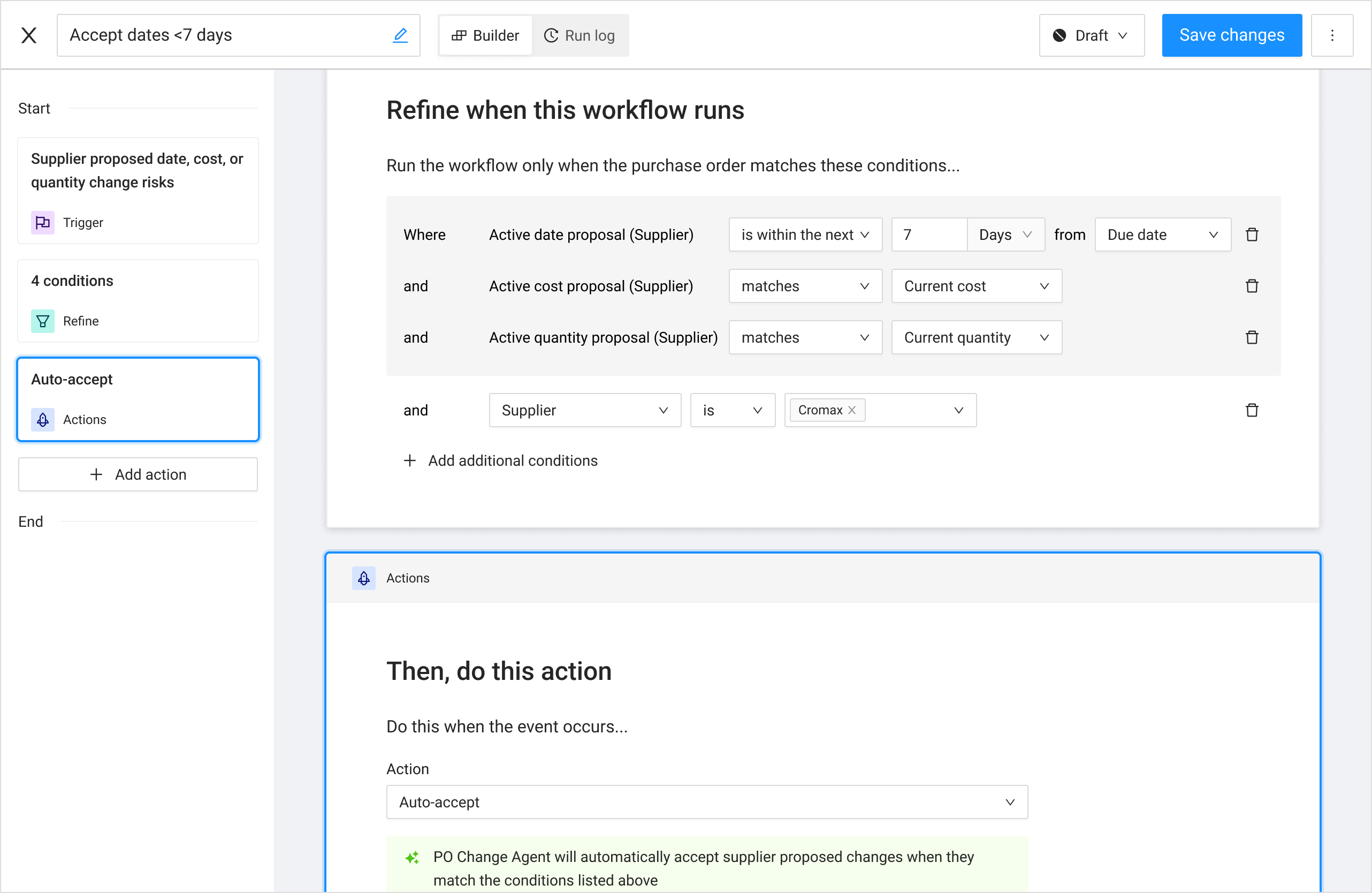Expand the 'is within the next' operator dropdown
Screen dimensions: 1372x893
click(805, 235)
